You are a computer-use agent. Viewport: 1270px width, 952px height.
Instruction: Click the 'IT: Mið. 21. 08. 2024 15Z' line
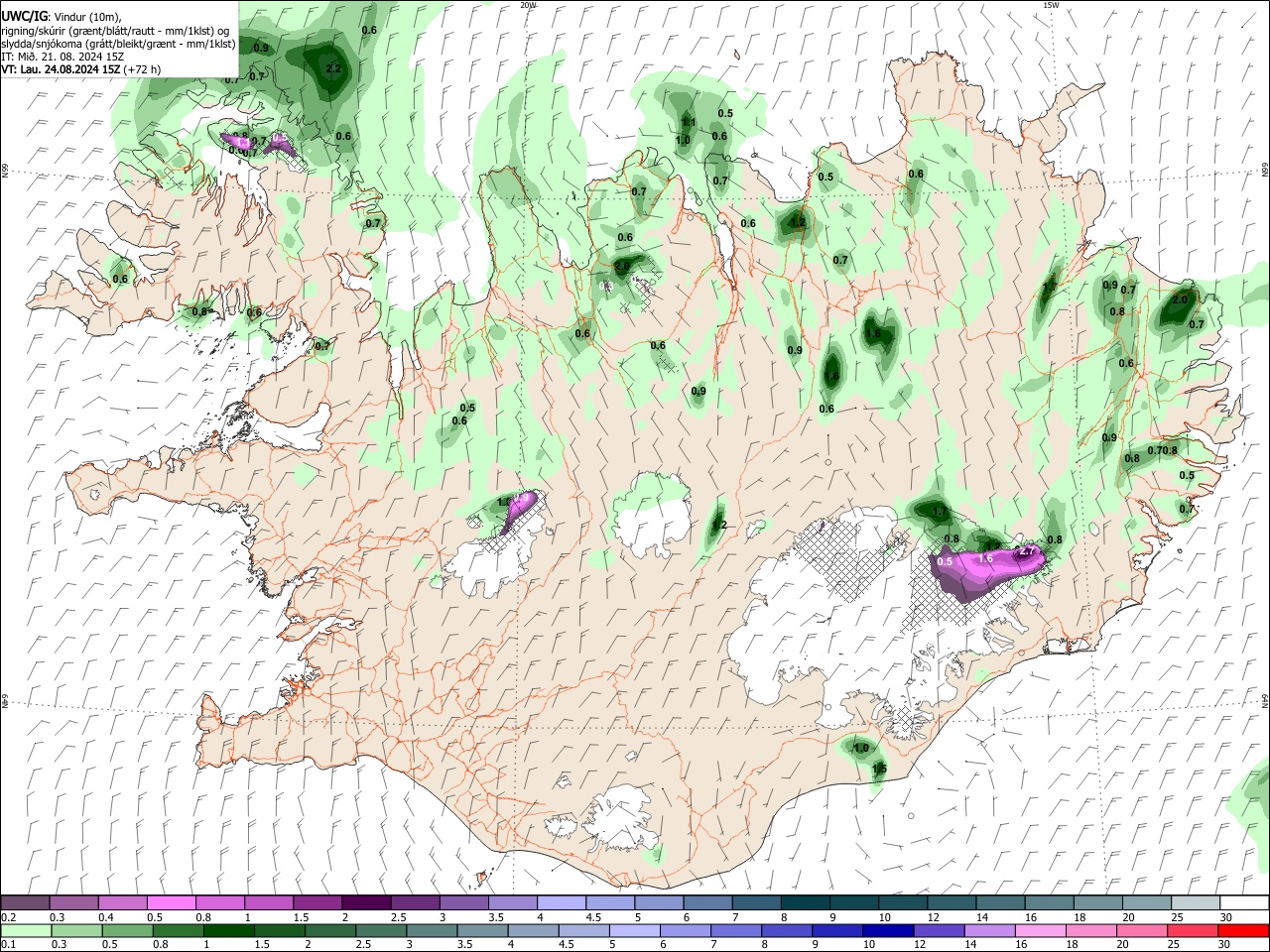[x=62, y=57]
